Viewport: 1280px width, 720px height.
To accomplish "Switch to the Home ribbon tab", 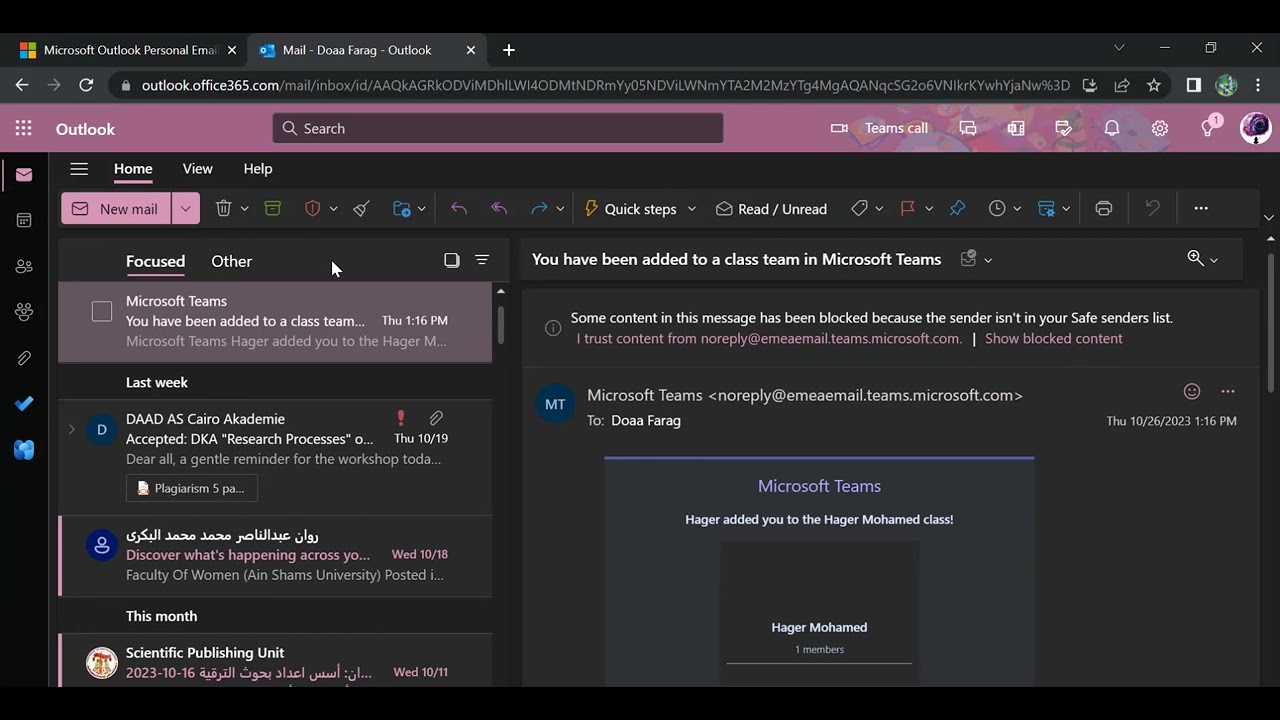I will [x=133, y=169].
